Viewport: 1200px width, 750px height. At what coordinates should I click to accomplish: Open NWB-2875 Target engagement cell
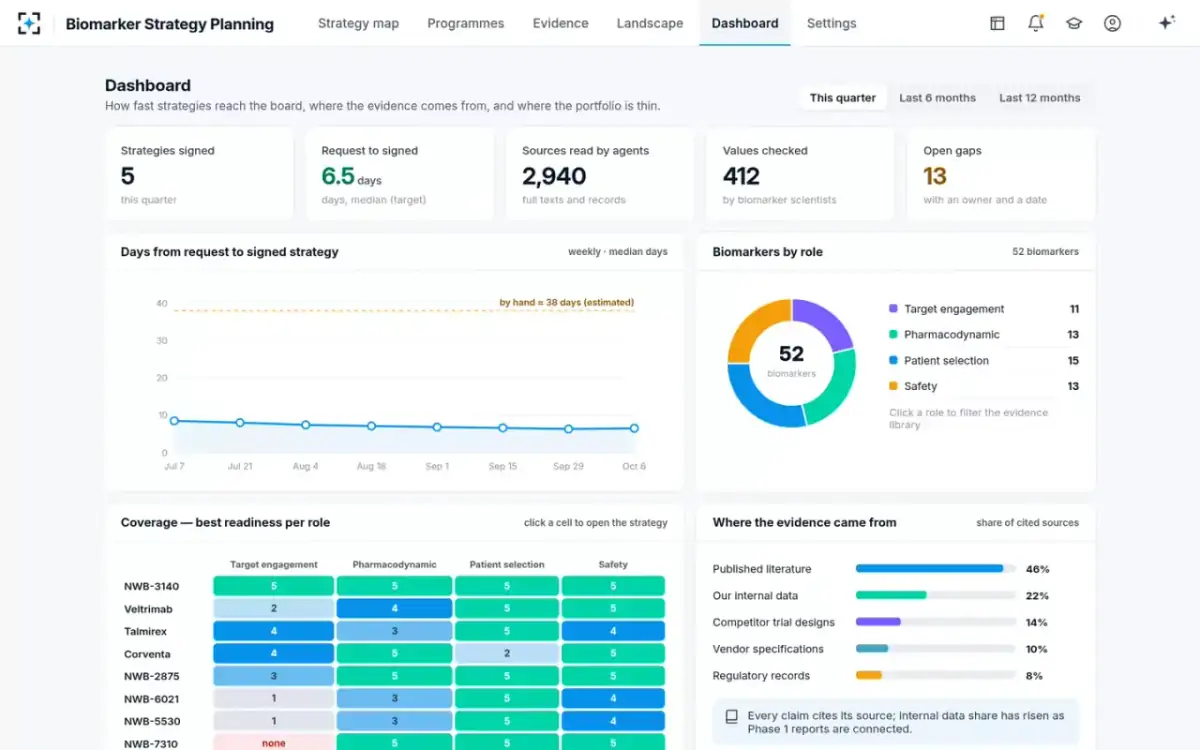click(x=274, y=676)
